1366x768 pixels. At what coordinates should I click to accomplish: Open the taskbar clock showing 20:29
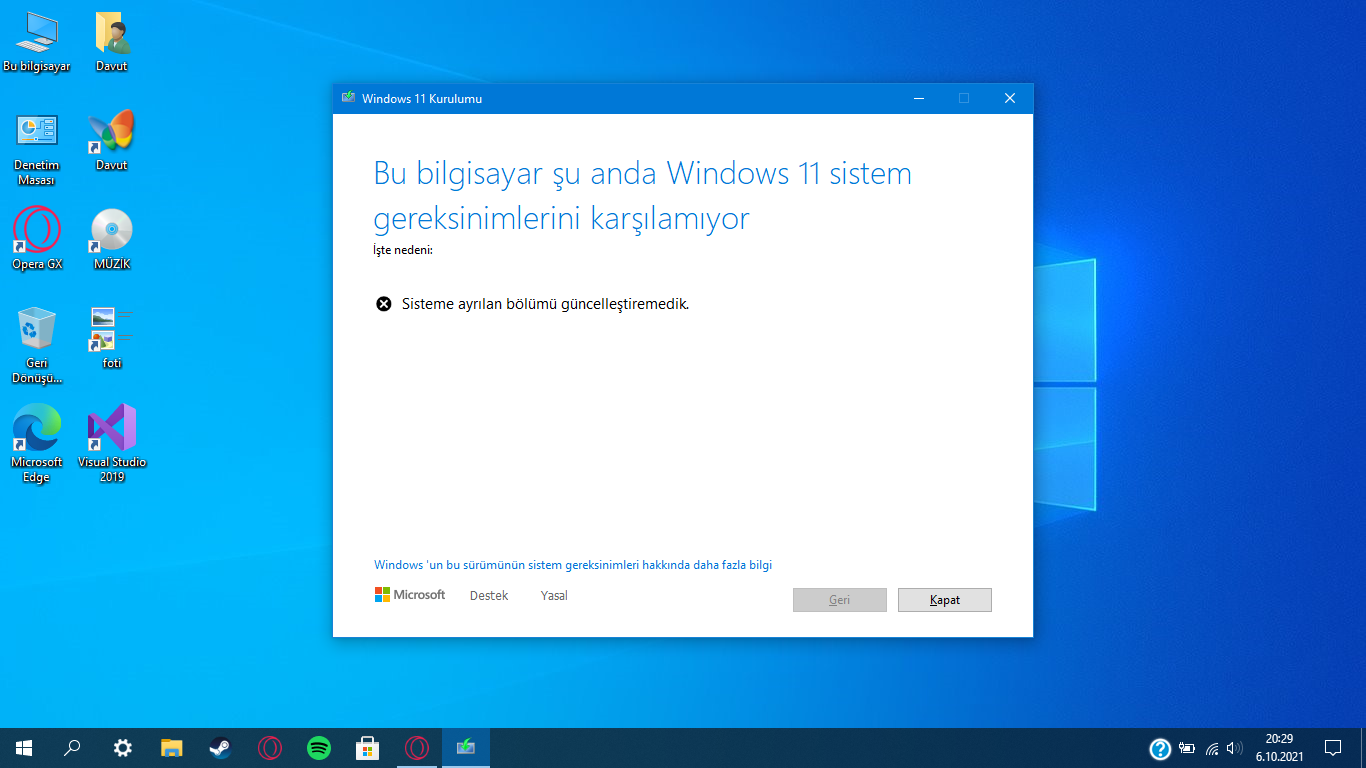pyautogui.click(x=1279, y=748)
